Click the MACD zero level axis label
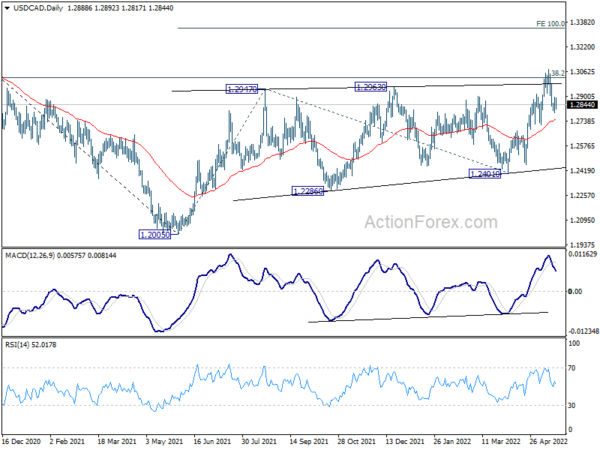 (575, 292)
